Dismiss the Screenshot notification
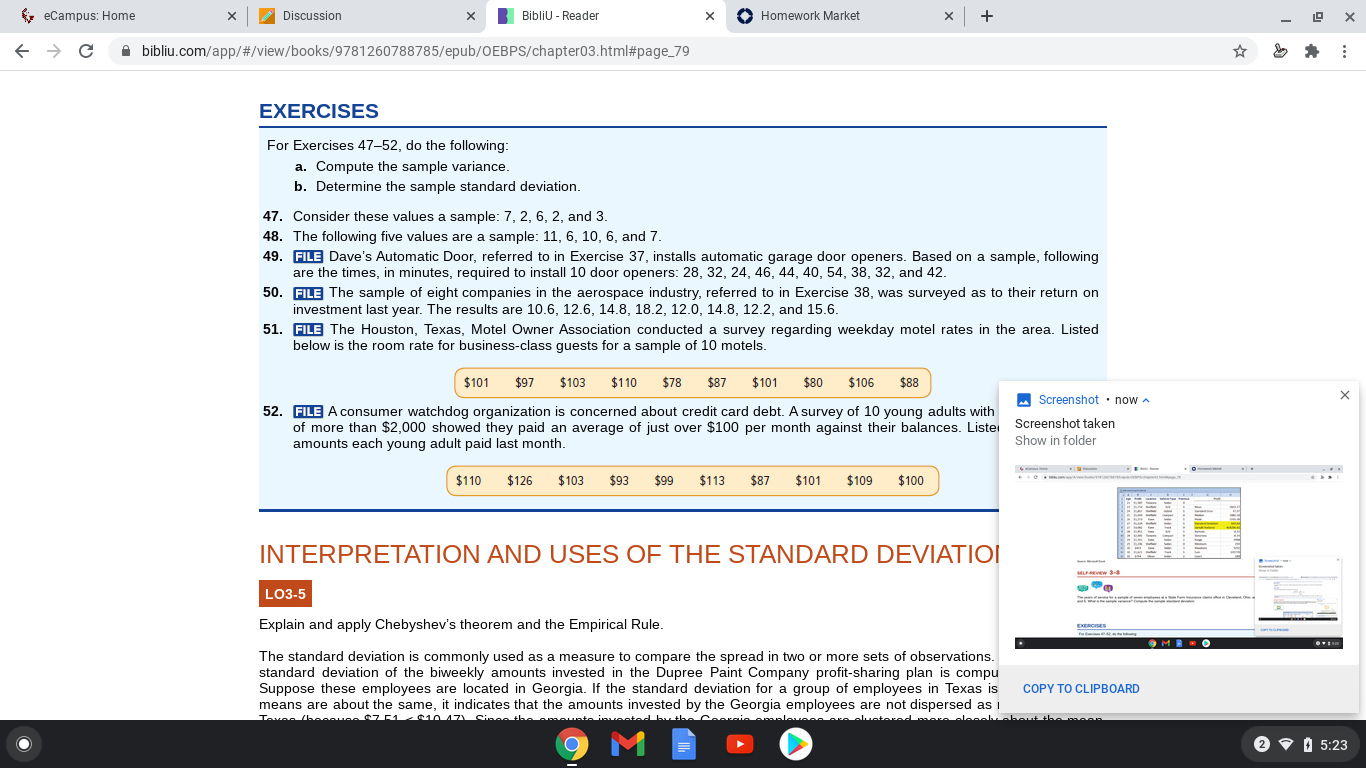 click(1345, 395)
